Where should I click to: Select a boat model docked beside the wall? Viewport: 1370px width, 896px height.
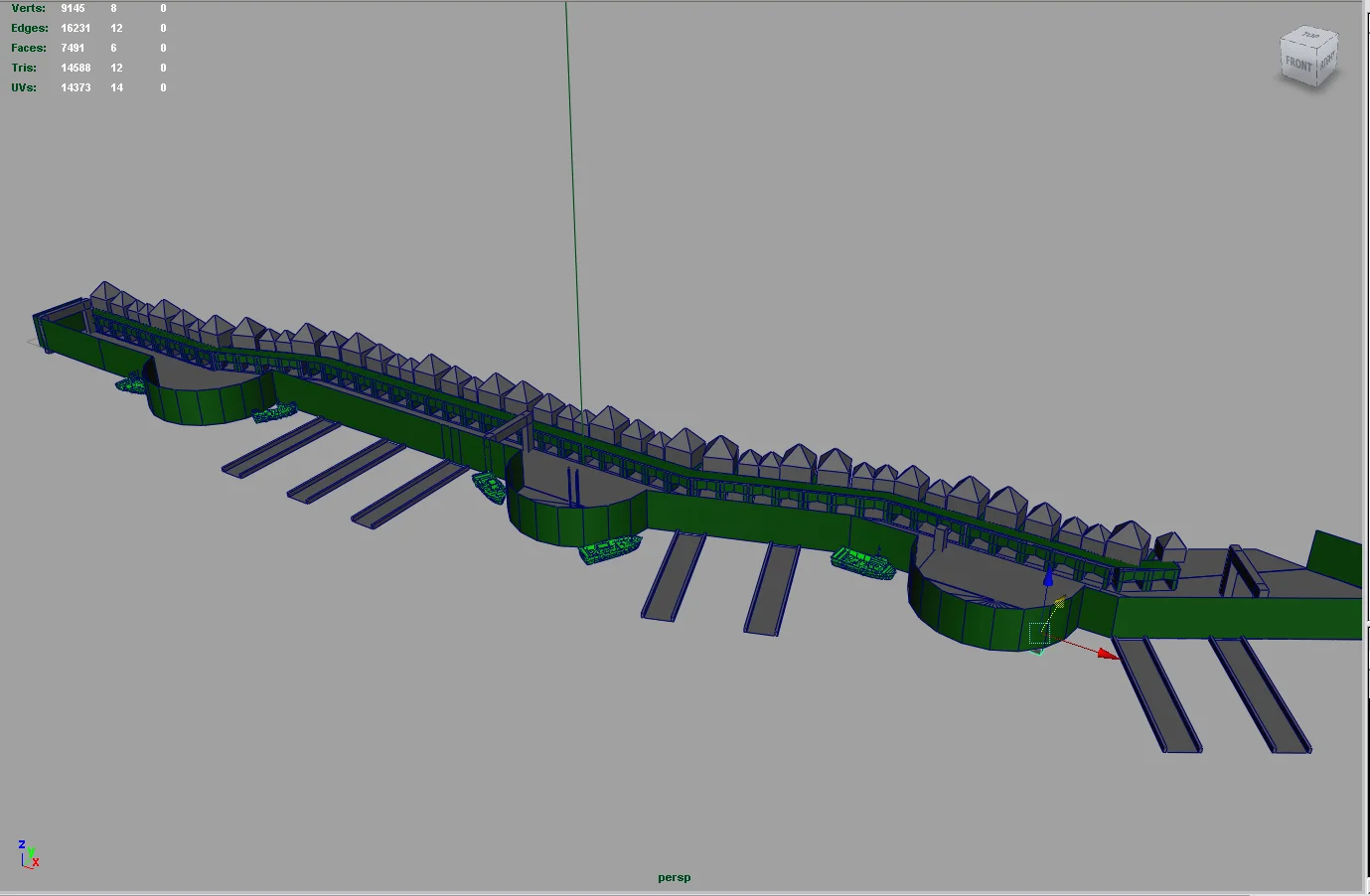[x=862, y=560]
